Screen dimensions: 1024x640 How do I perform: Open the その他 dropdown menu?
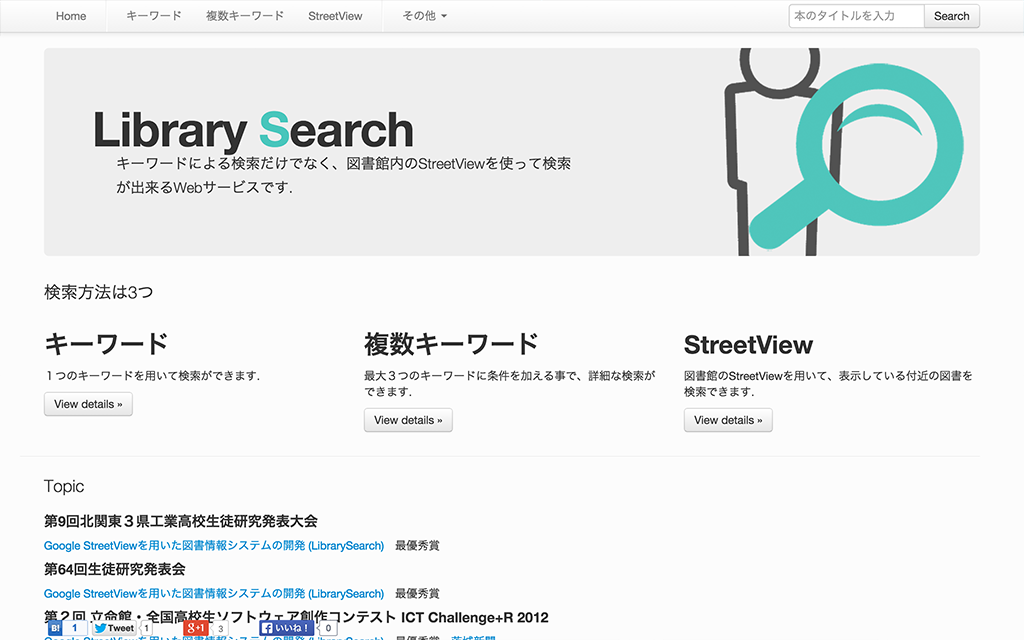click(x=424, y=16)
